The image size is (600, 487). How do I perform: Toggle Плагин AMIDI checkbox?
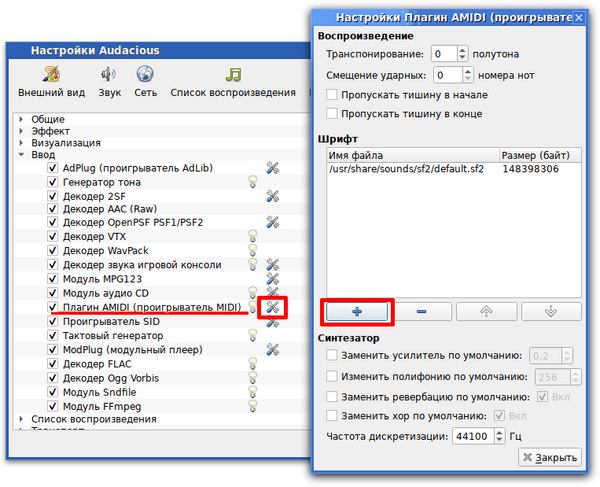click(x=52, y=307)
